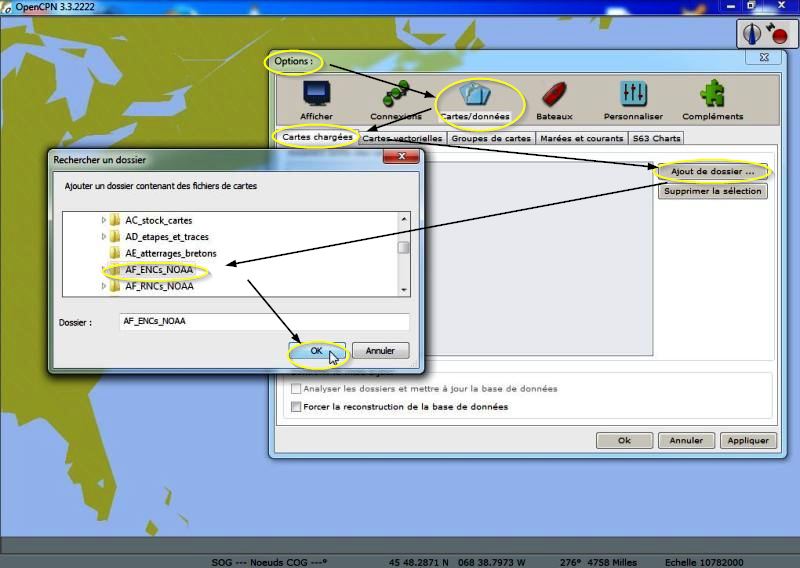This screenshot has width=800, height=568.
Task: Select the AE_atterrages_bretons folder name
Action: click(x=171, y=254)
